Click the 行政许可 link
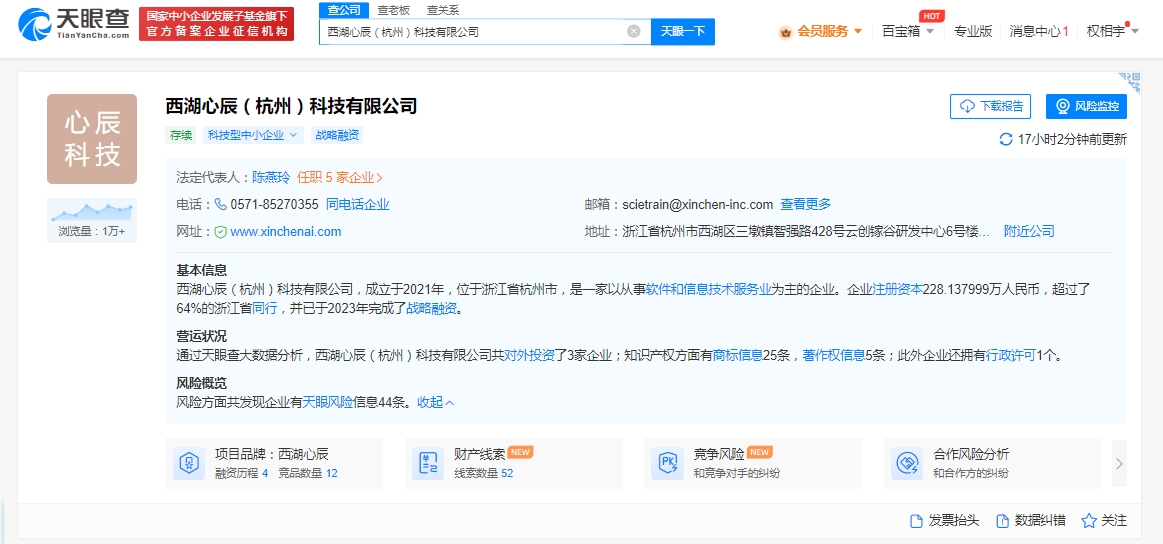 [1011, 355]
